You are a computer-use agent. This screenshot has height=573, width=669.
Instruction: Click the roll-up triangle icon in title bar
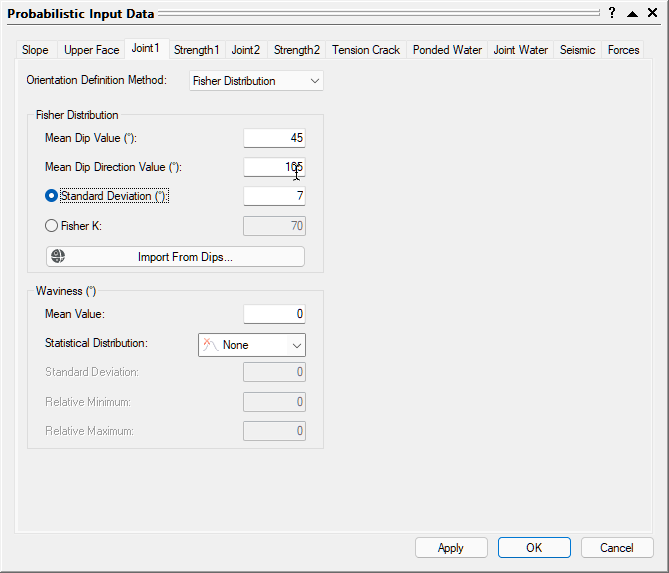(632, 14)
